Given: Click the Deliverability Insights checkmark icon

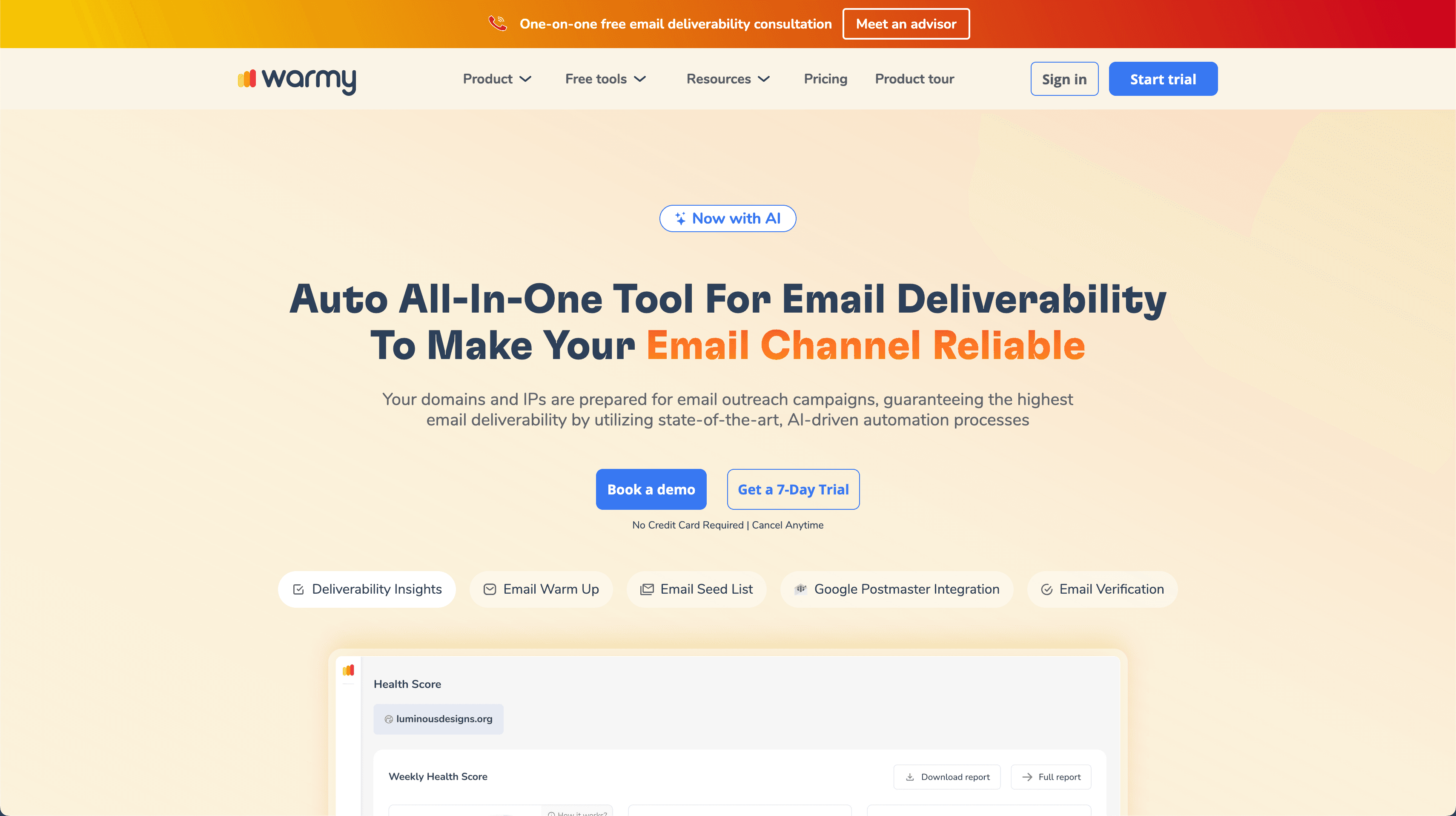Looking at the screenshot, I should click(298, 589).
